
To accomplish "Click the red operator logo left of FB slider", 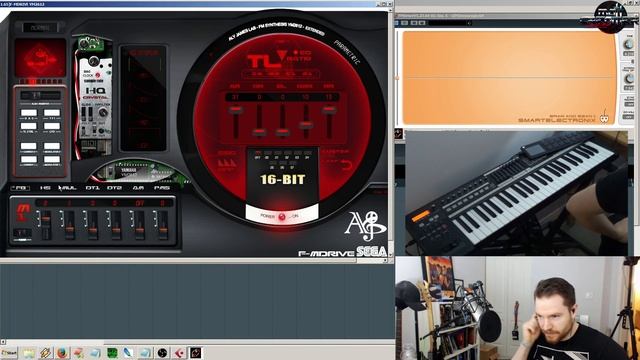I will coord(23,212).
